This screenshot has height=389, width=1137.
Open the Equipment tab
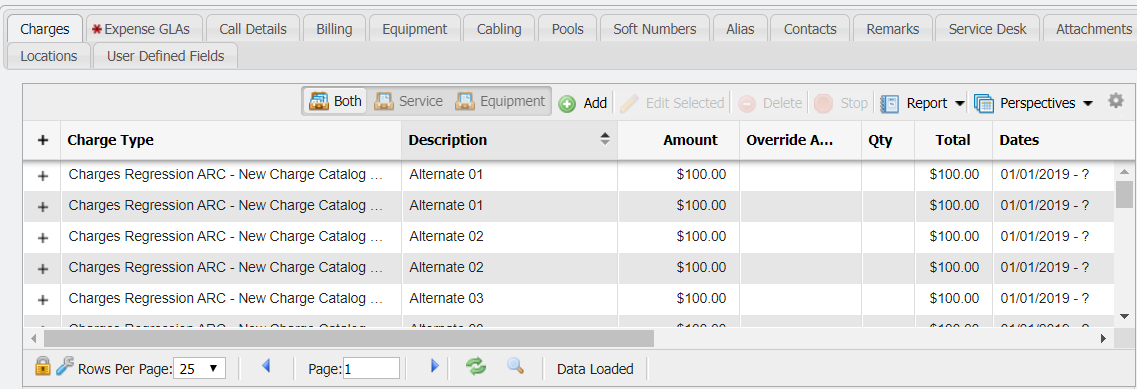click(415, 29)
